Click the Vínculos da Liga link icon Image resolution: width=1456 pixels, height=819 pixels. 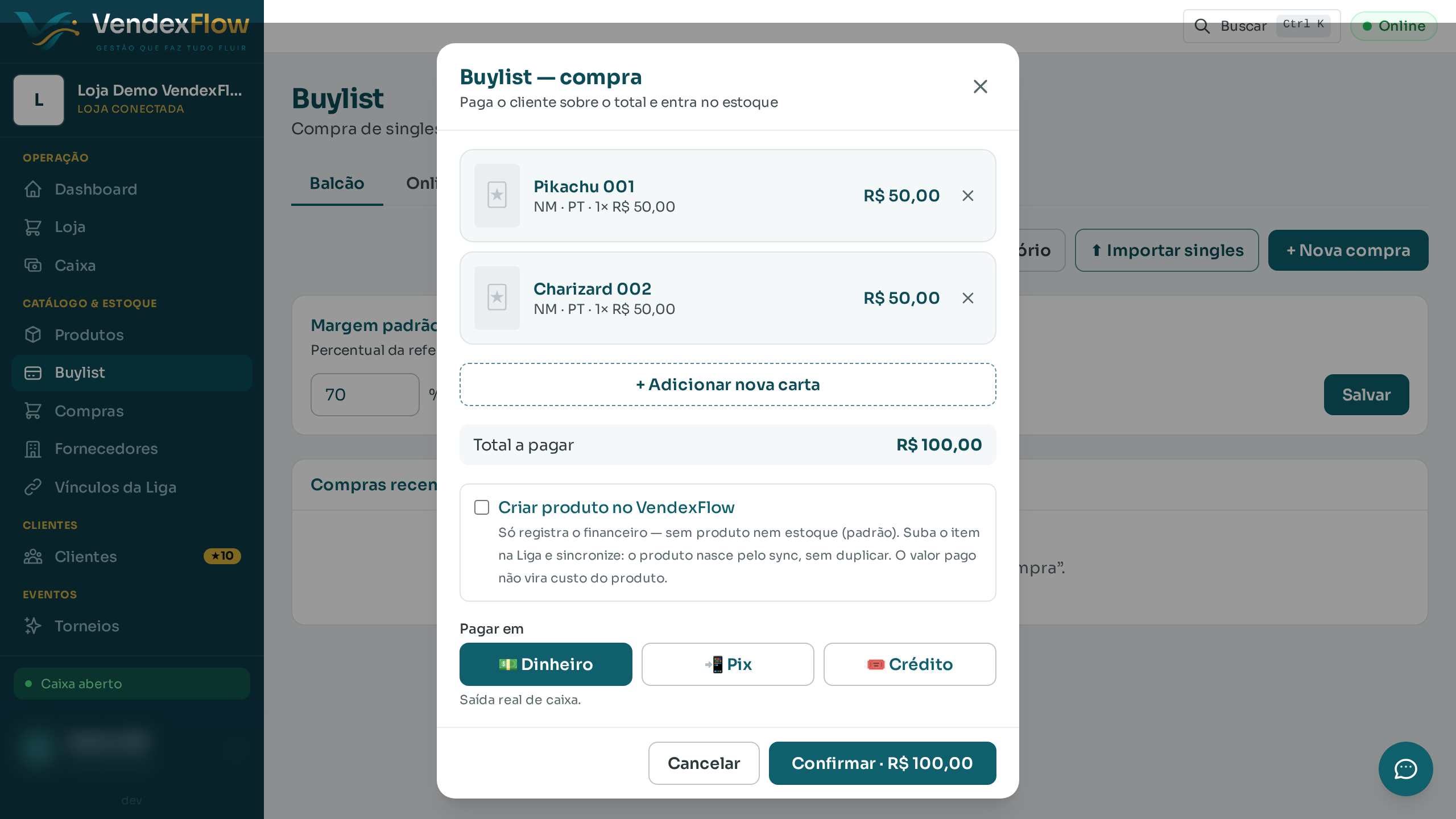pyautogui.click(x=33, y=487)
